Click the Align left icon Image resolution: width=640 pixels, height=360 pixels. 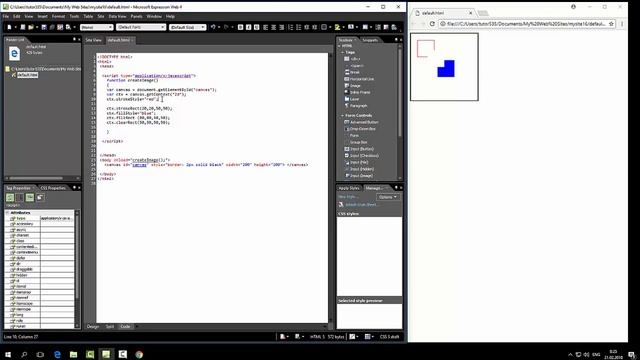(x=266, y=27)
